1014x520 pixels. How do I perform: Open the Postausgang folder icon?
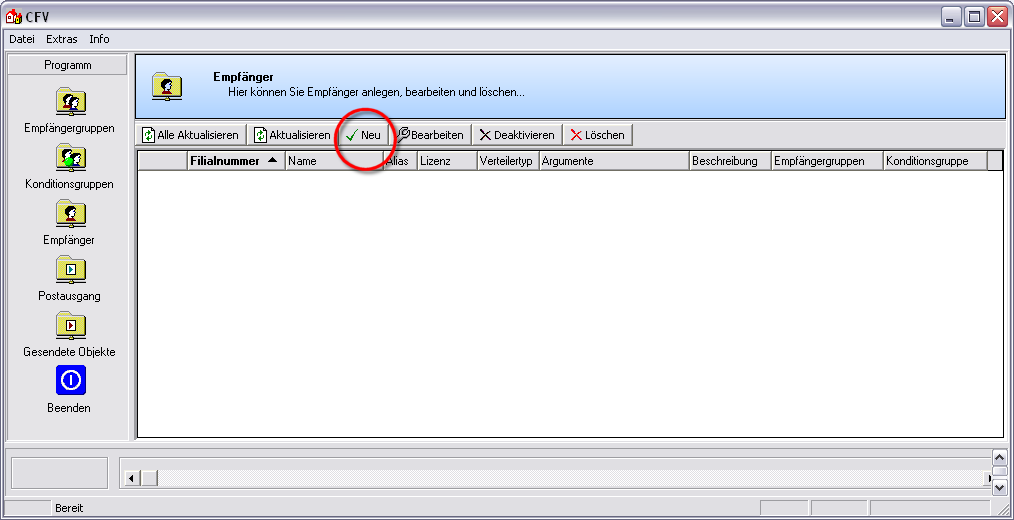pos(70,269)
